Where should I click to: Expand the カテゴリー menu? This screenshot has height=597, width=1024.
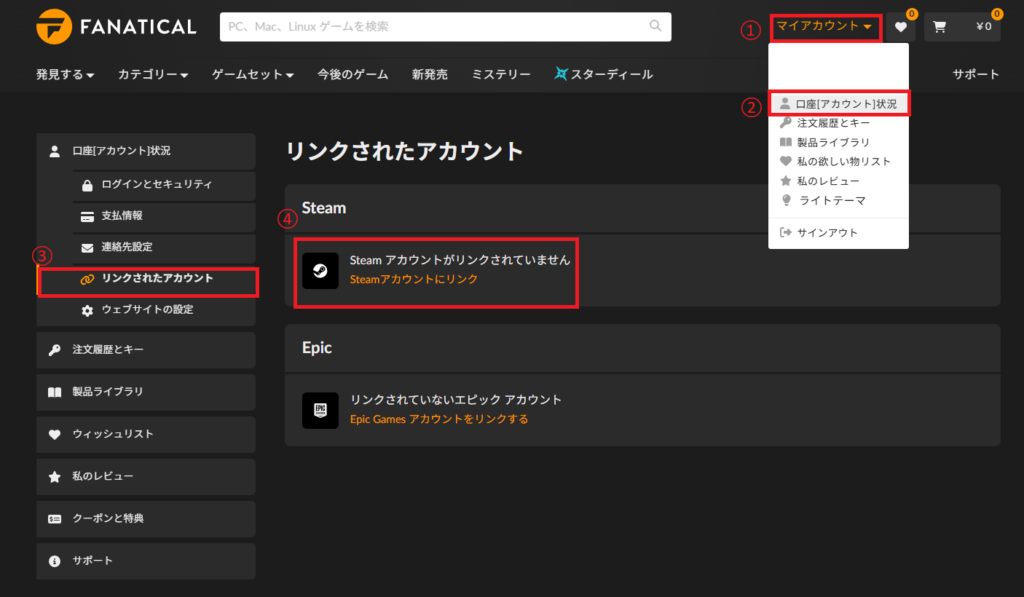click(x=153, y=74)
